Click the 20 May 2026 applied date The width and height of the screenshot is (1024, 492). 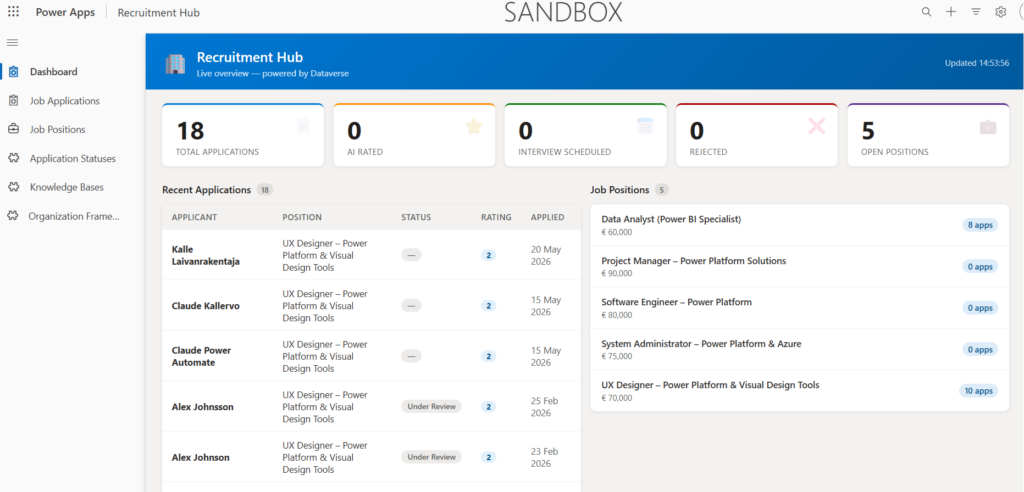tap(545, 255)
